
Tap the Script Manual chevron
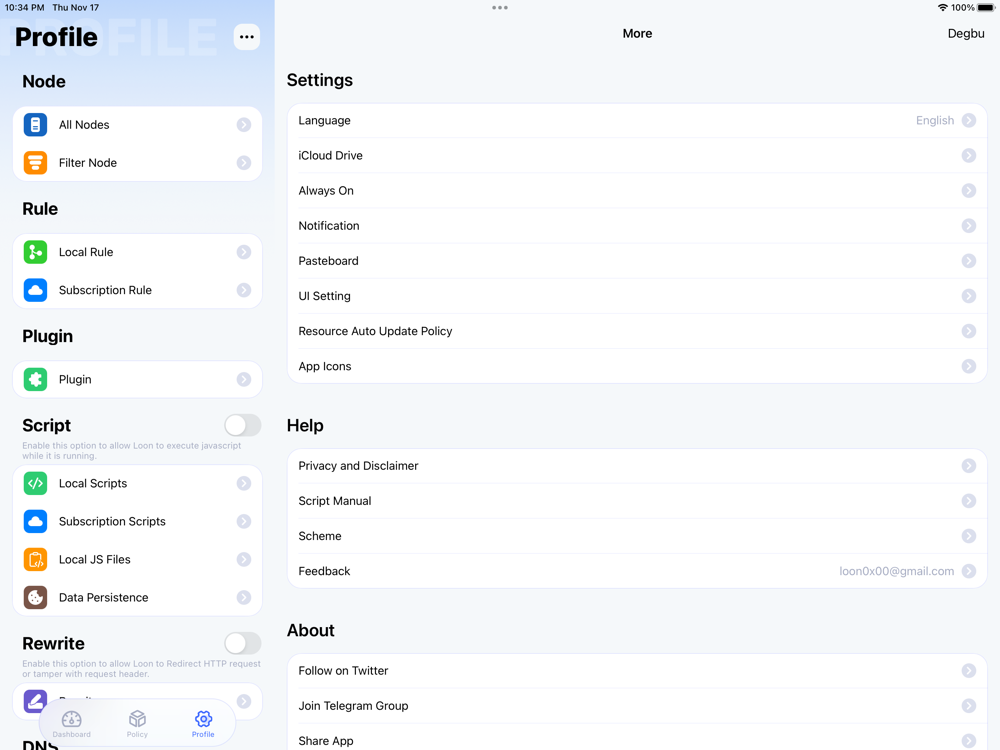pyautogui.click(x=969, y=501)
